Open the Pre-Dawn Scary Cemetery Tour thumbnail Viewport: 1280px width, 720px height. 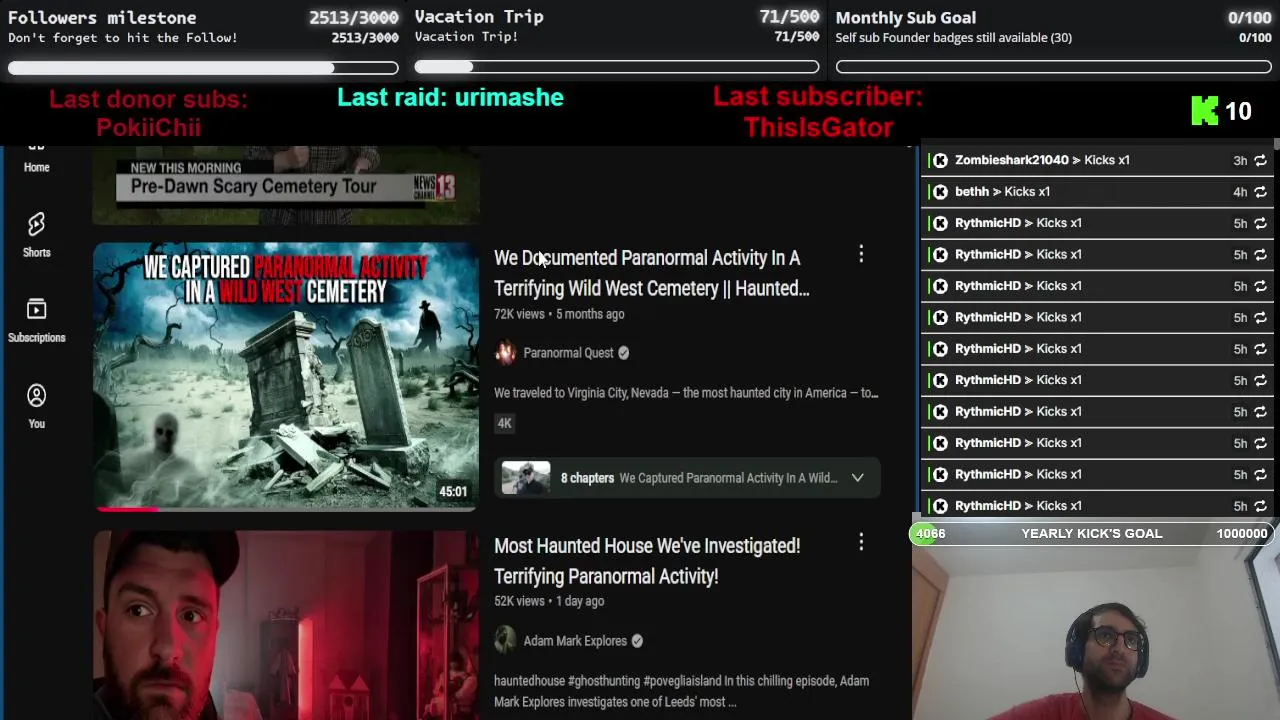pyautogui.click(x=286, y=186)
